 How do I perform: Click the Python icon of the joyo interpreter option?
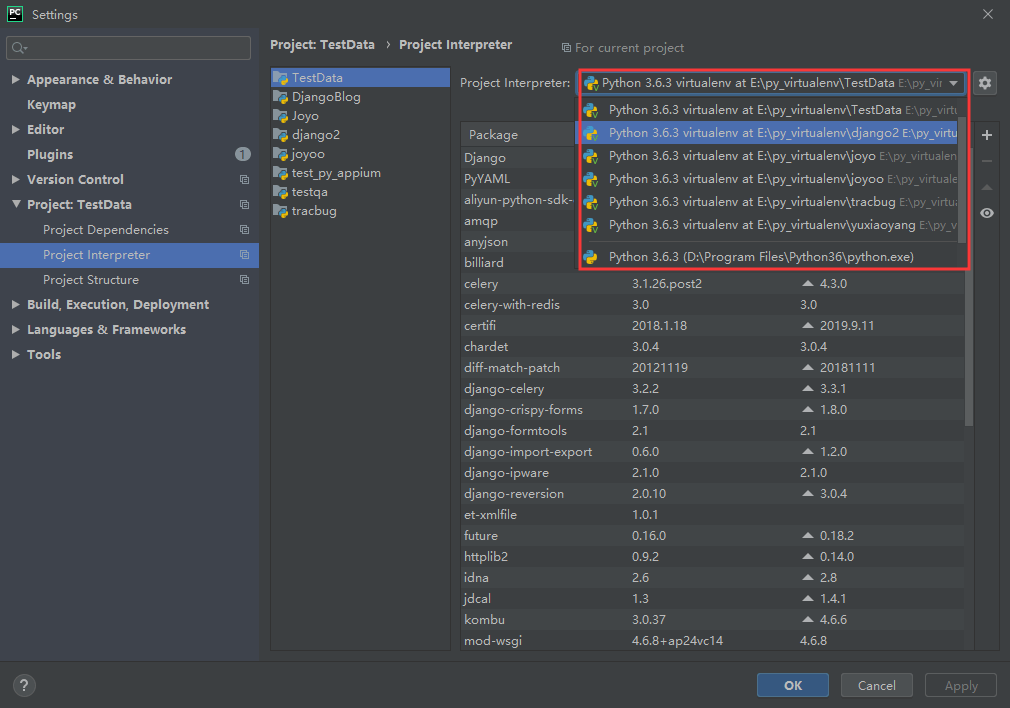coord(591,157)
